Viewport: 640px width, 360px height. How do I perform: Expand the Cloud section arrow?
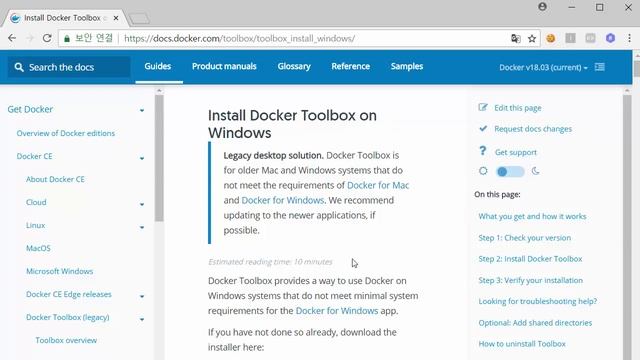(x=142, y=204)
